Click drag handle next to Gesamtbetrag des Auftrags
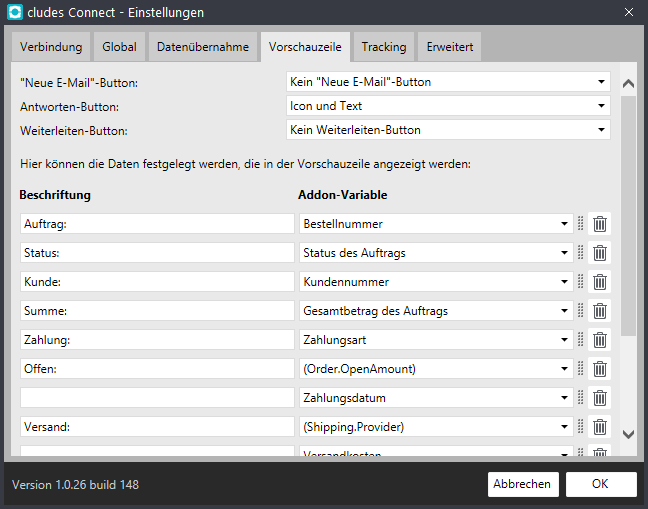 (581, 310)
